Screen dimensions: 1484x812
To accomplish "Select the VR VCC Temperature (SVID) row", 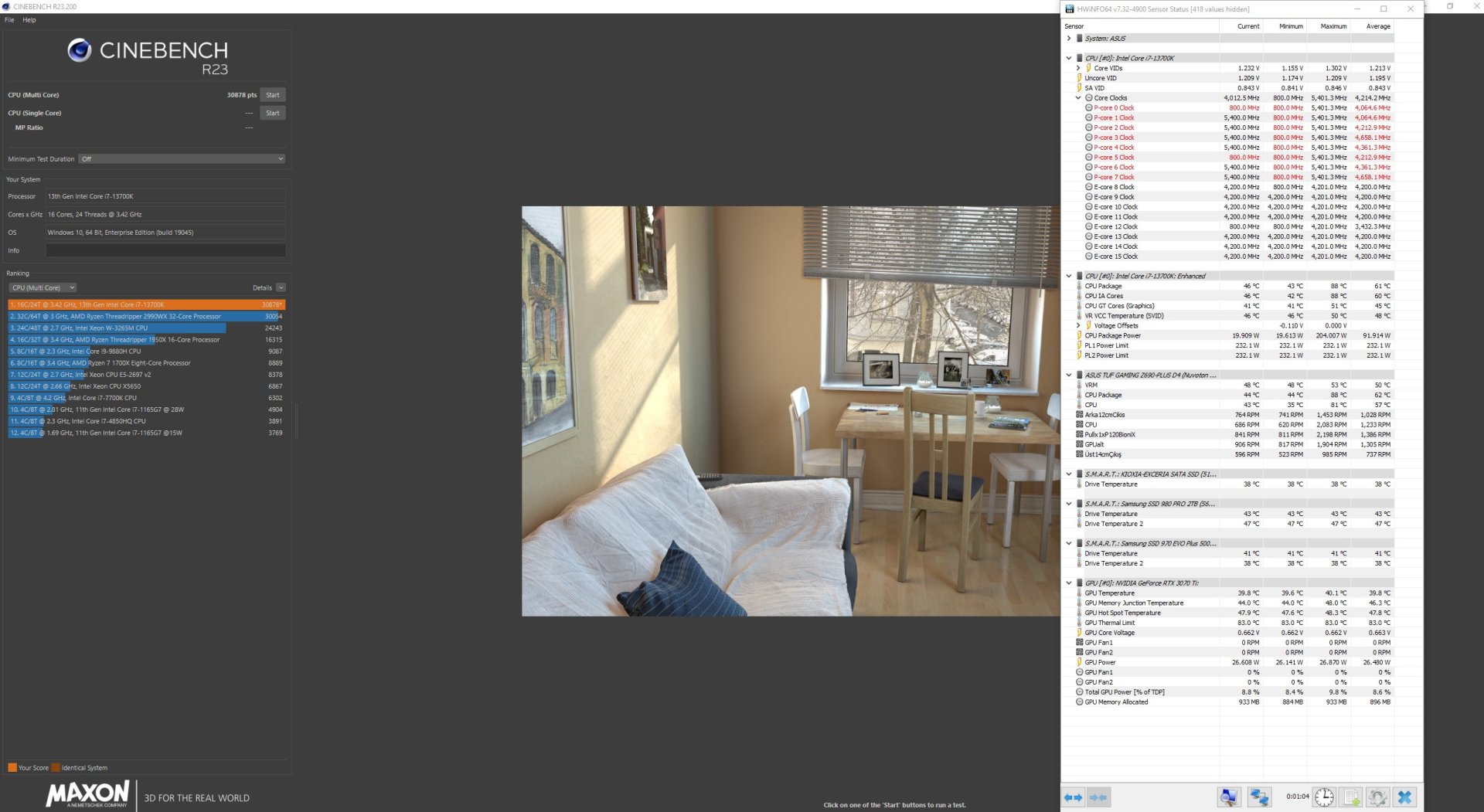I will click(x=1229, y=316).
